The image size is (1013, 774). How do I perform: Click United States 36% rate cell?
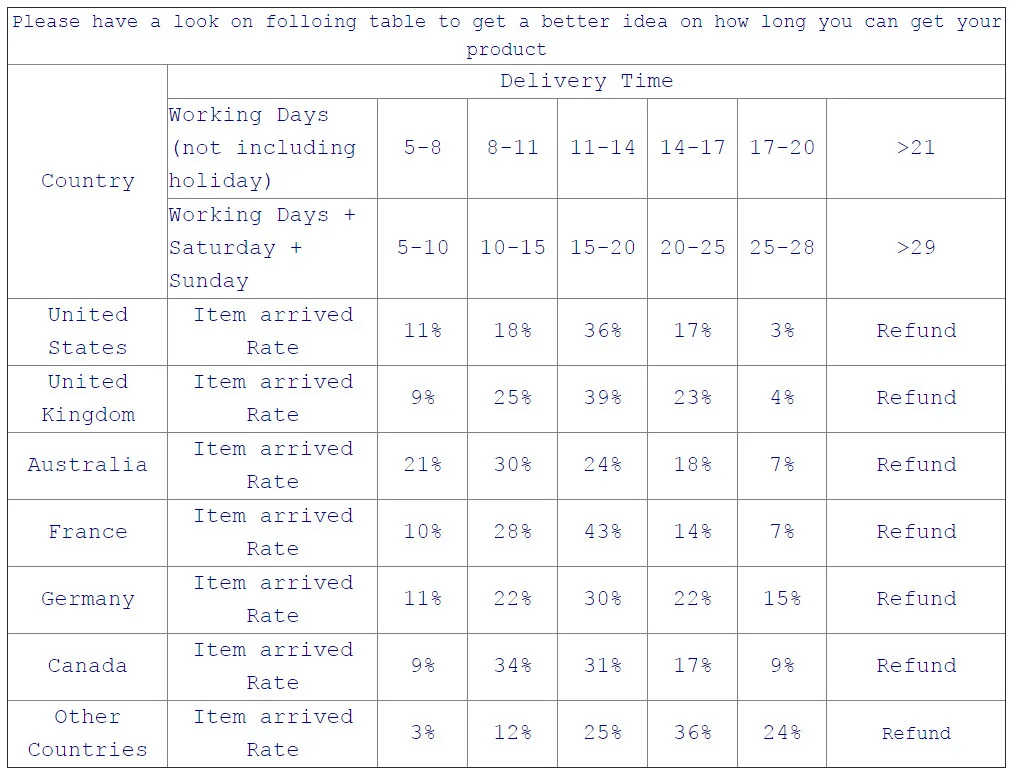coord(602,331)
